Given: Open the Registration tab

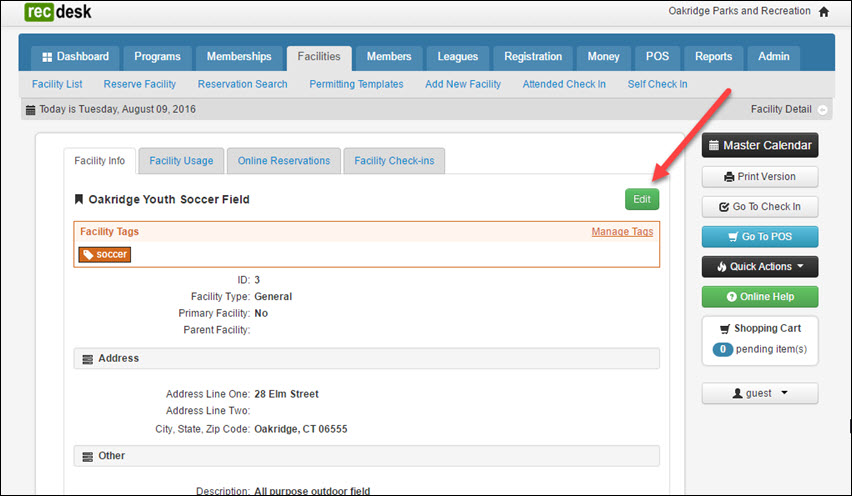Looking at the screenshot, I should click(x=533, y=57).
